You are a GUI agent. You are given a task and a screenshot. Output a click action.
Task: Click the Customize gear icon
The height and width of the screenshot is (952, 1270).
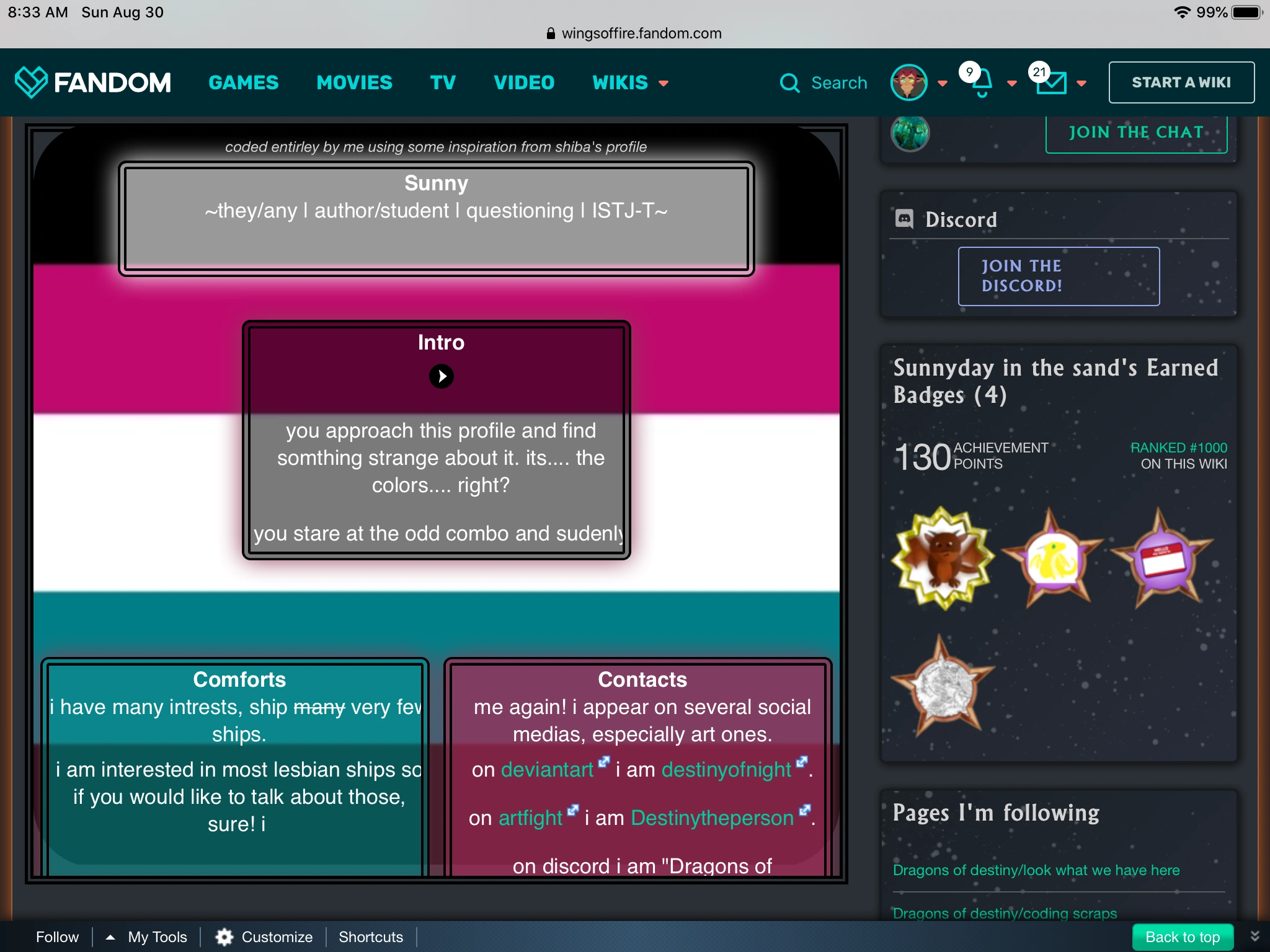[224, 937]
